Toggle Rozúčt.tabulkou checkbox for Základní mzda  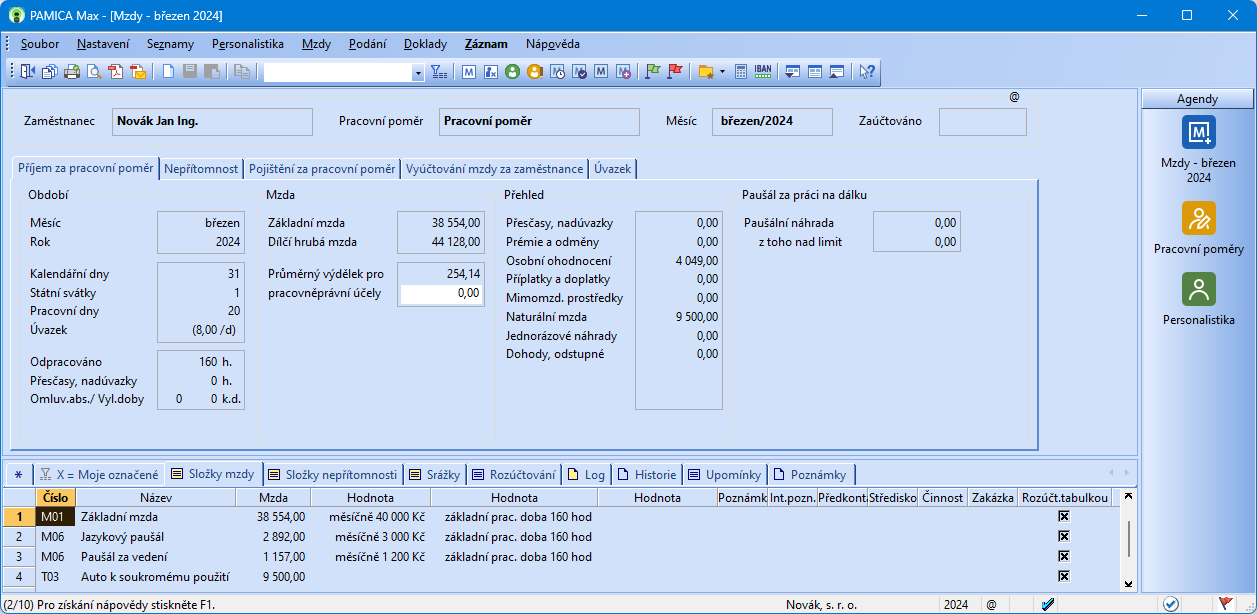[x=1064, y=517]
